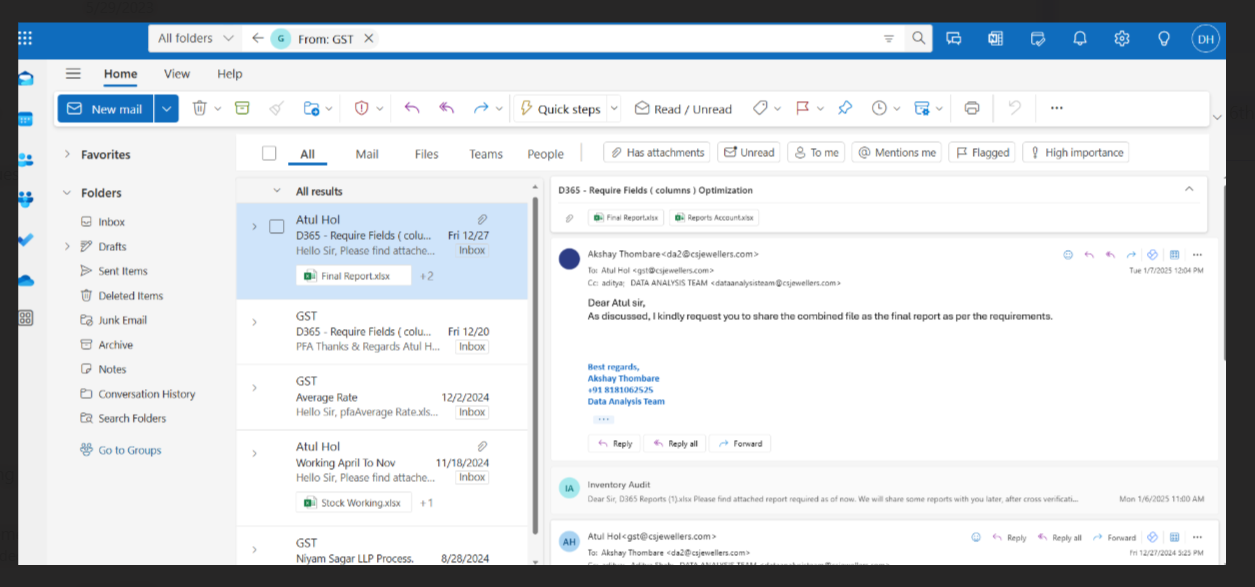Remove the From: GST search filter
The width and height of the screenshot is (1255, 587).
coord(369,38)
